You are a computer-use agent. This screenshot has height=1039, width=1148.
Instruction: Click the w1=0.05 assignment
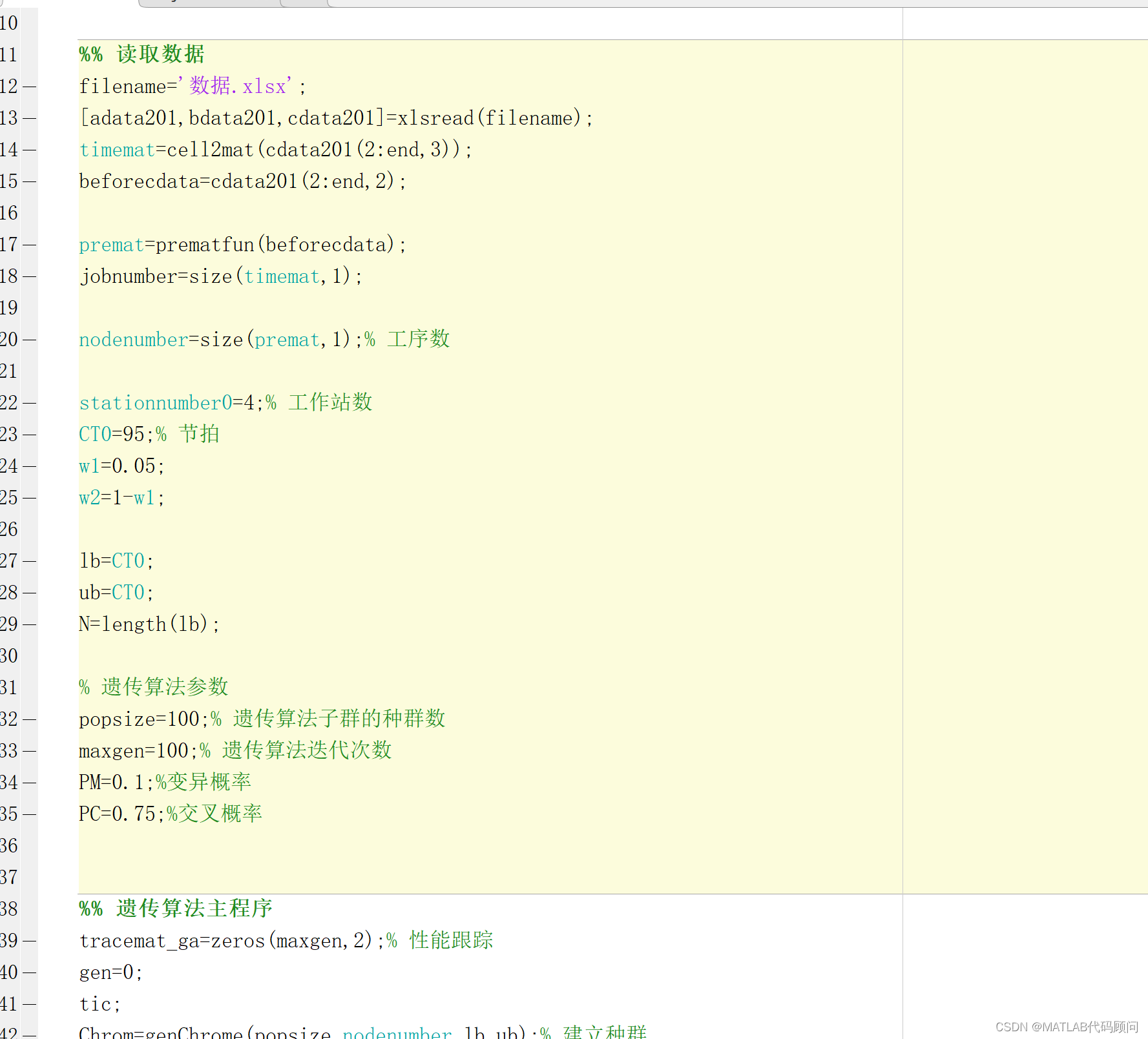click(120, 466)
